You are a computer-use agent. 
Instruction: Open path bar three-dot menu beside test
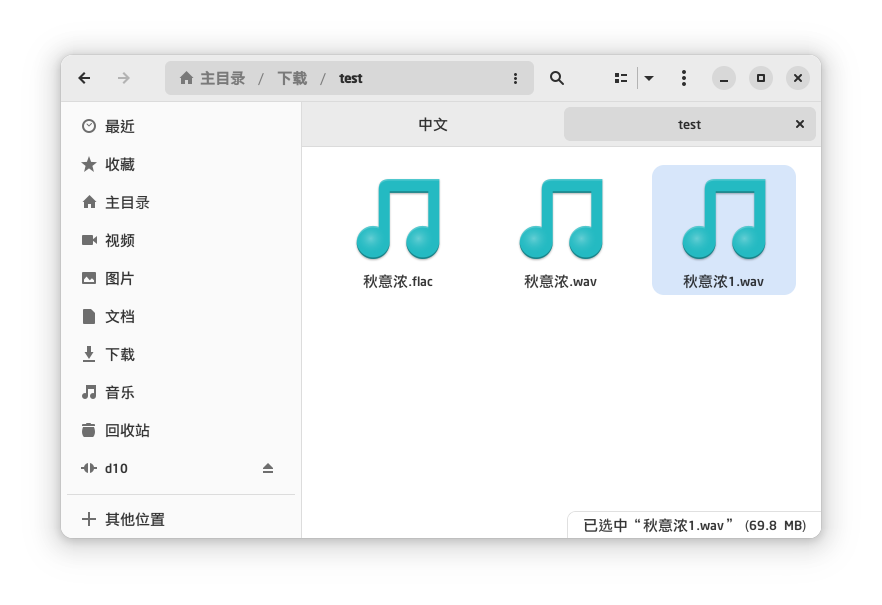click(x=515, y=78)
